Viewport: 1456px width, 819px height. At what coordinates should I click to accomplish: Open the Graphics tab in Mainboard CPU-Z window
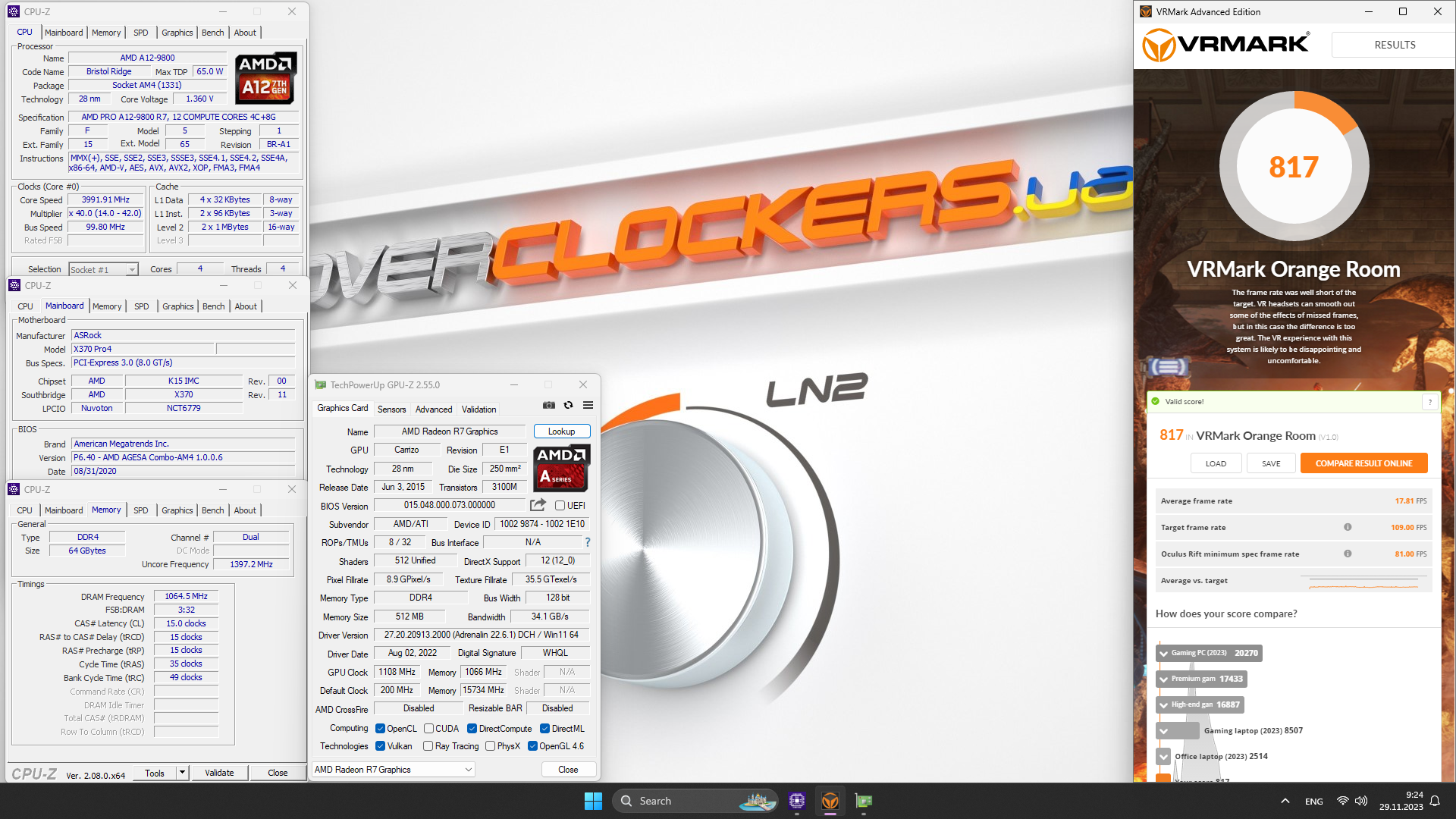178,306
